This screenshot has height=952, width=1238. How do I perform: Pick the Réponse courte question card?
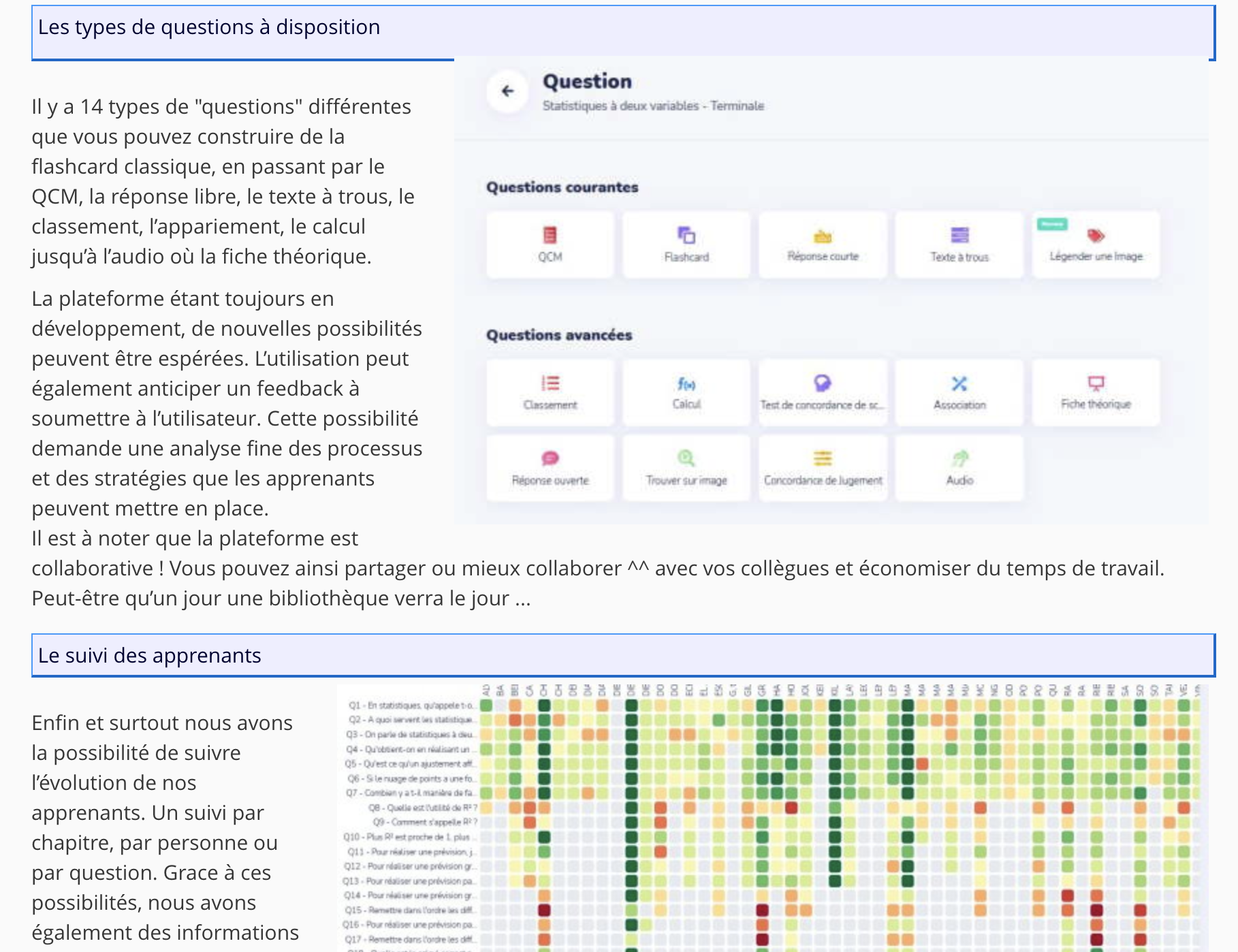(823, 244)
